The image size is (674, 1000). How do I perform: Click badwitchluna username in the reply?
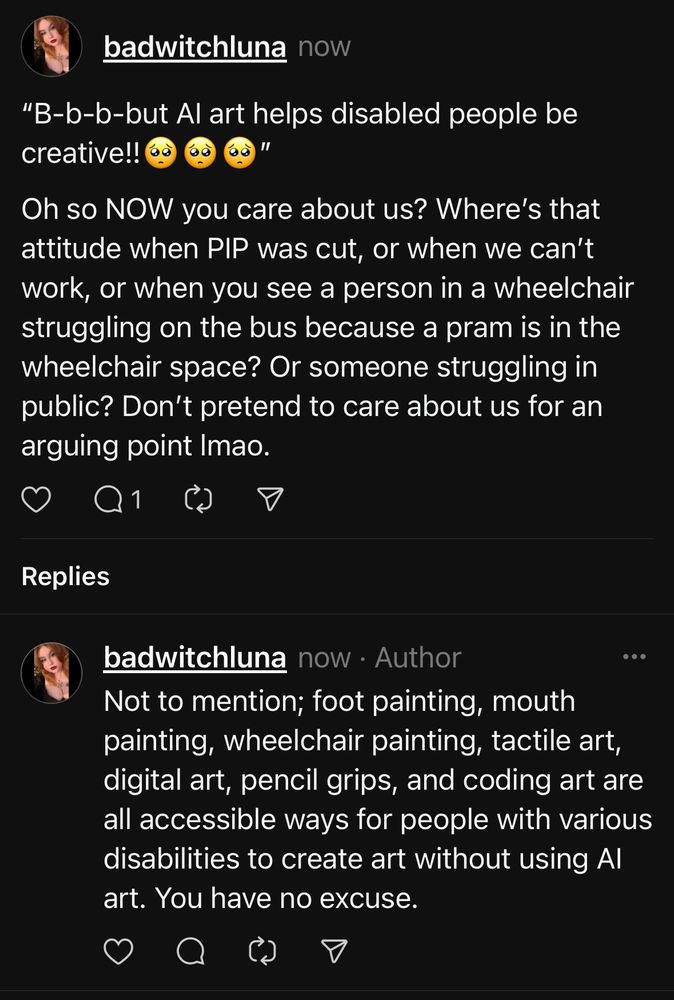tap(195, 658)
